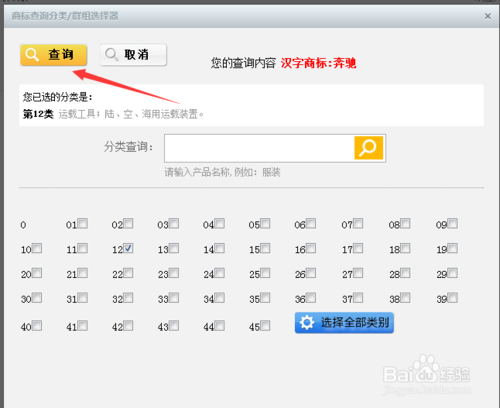Check category 37 checkbox

(358, 298)
